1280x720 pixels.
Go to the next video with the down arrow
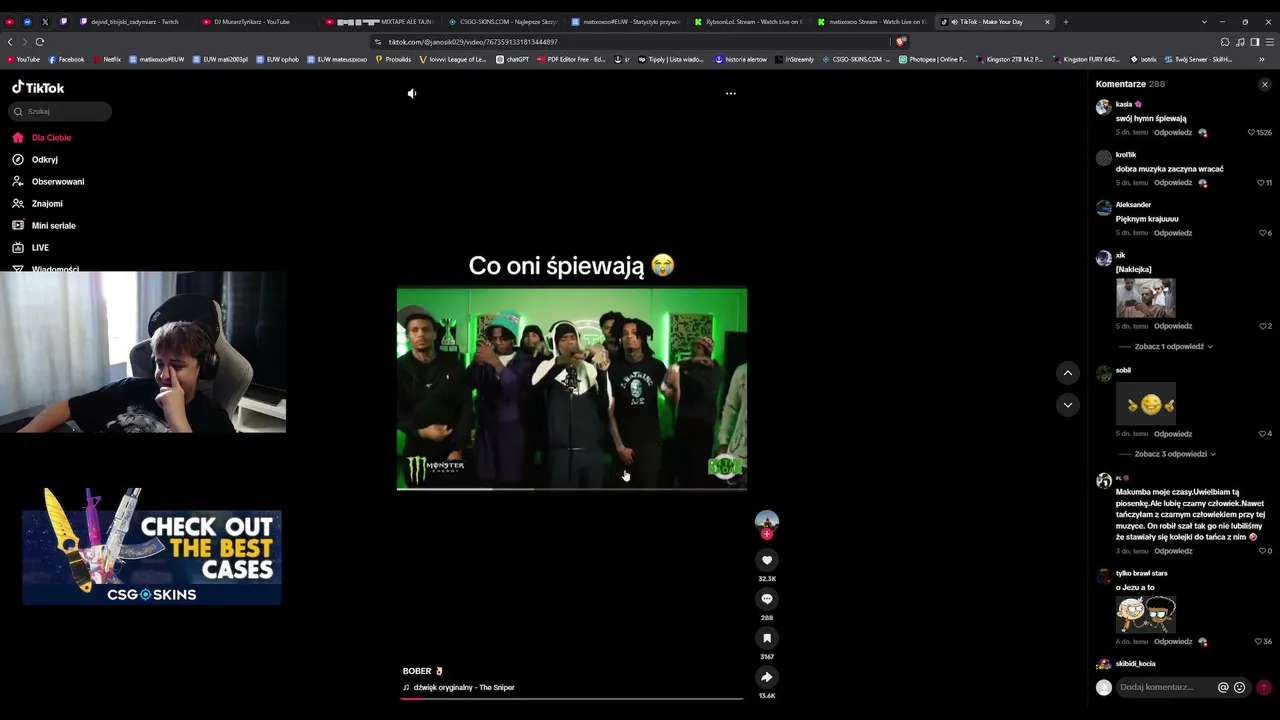click(1068, 405)
